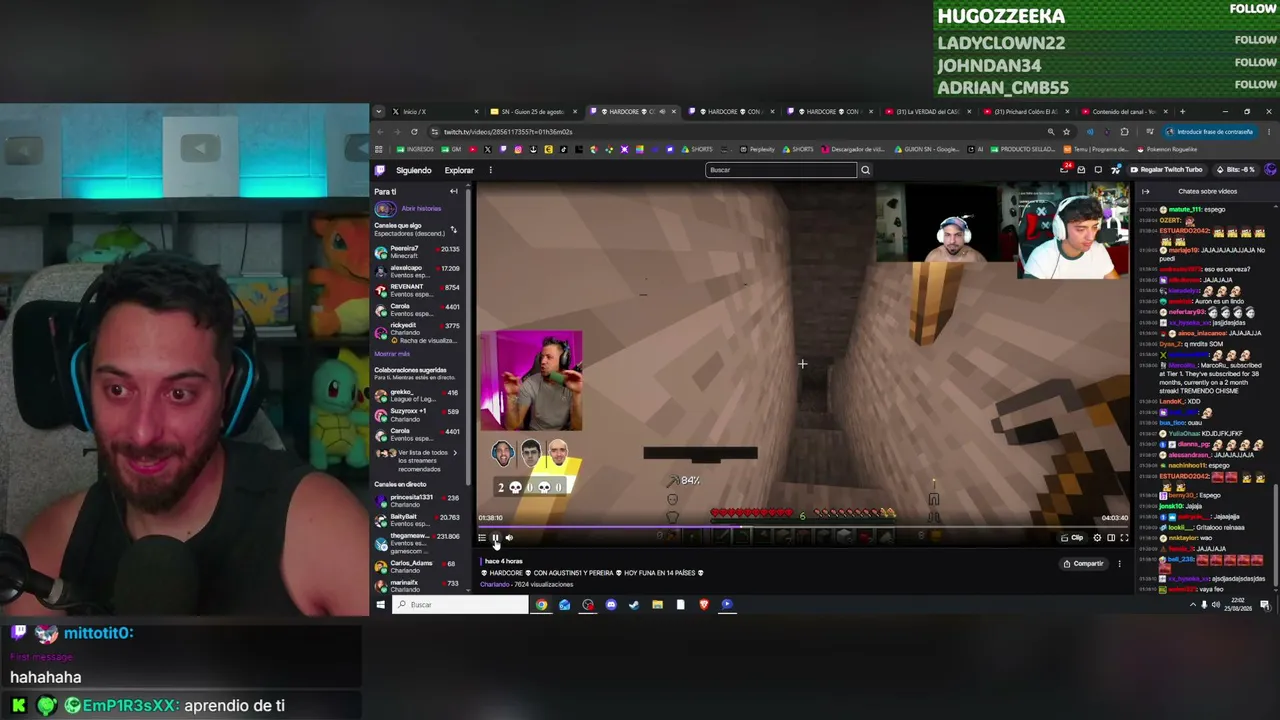Click the Twitch logo home icon
Screen dimensions: 1280x720
pyautogui.click(x=380, y=170)
